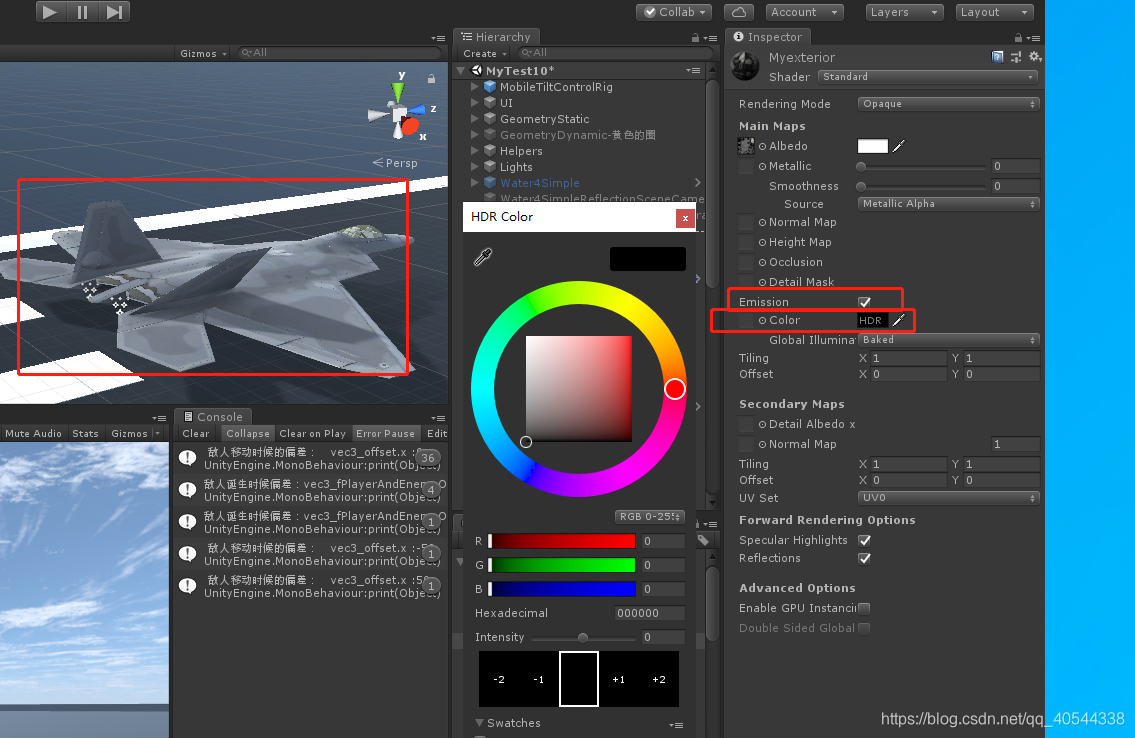Viewport: 1135px width, 738px height.
Task: Open the Inspector panel options menu
Action: point(1033,38)
